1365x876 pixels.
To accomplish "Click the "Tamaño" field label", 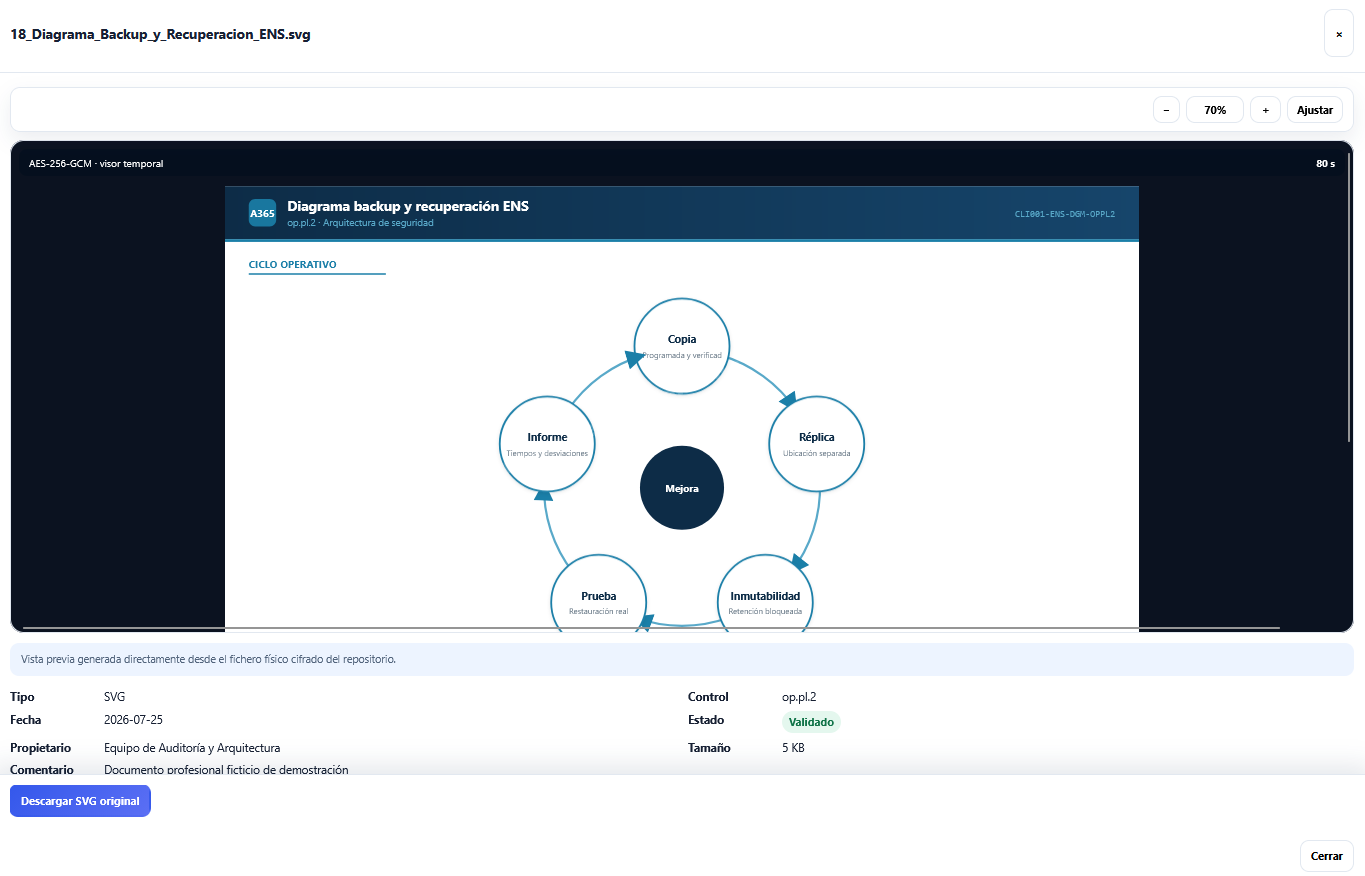I will (709, 748).
